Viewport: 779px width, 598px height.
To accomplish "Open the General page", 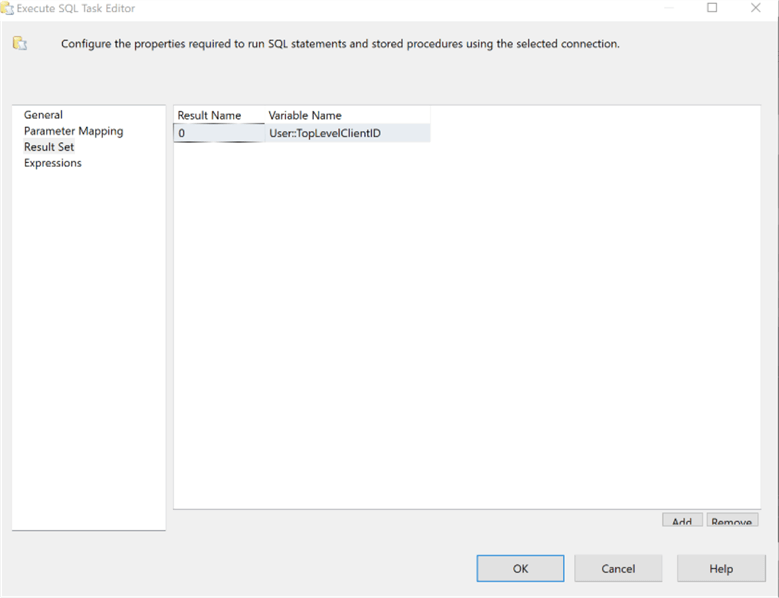I will [x=43, y=115].
